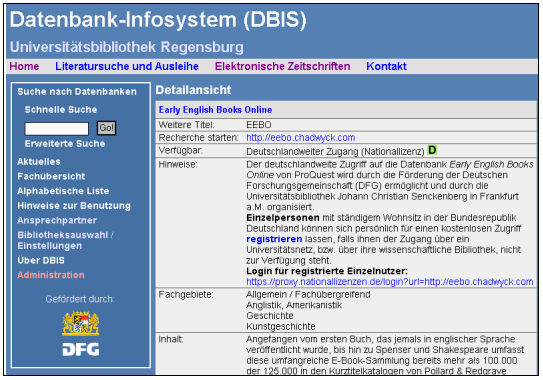Open the Administration link
The image size is (543, 380).
[51, 275]
